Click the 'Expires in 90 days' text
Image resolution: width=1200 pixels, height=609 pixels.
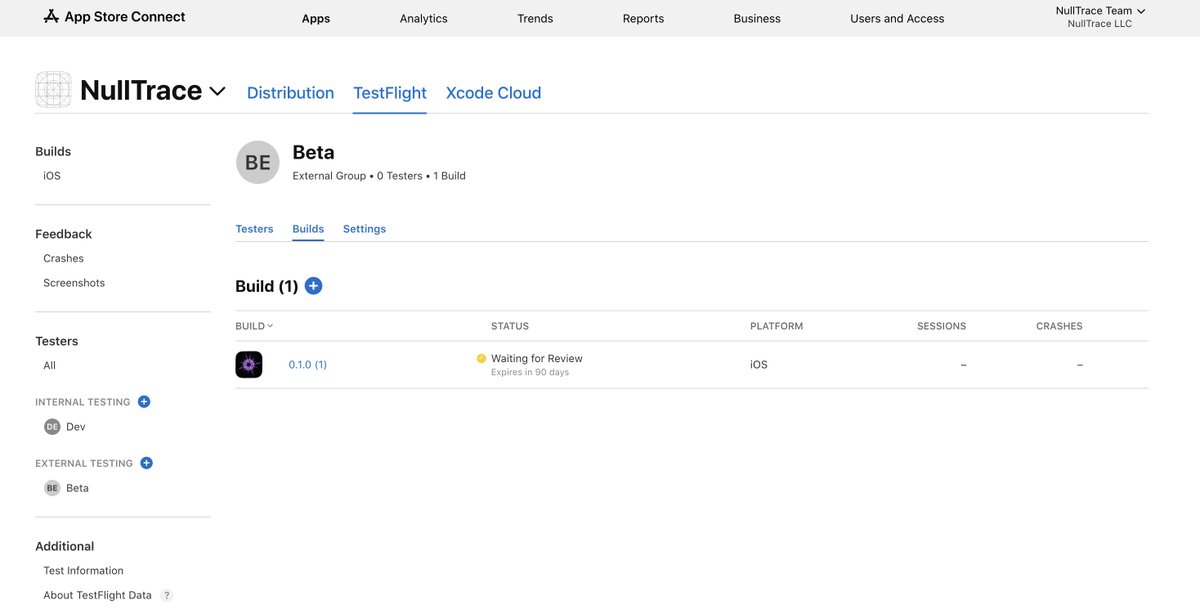click(x=530, y=373)
